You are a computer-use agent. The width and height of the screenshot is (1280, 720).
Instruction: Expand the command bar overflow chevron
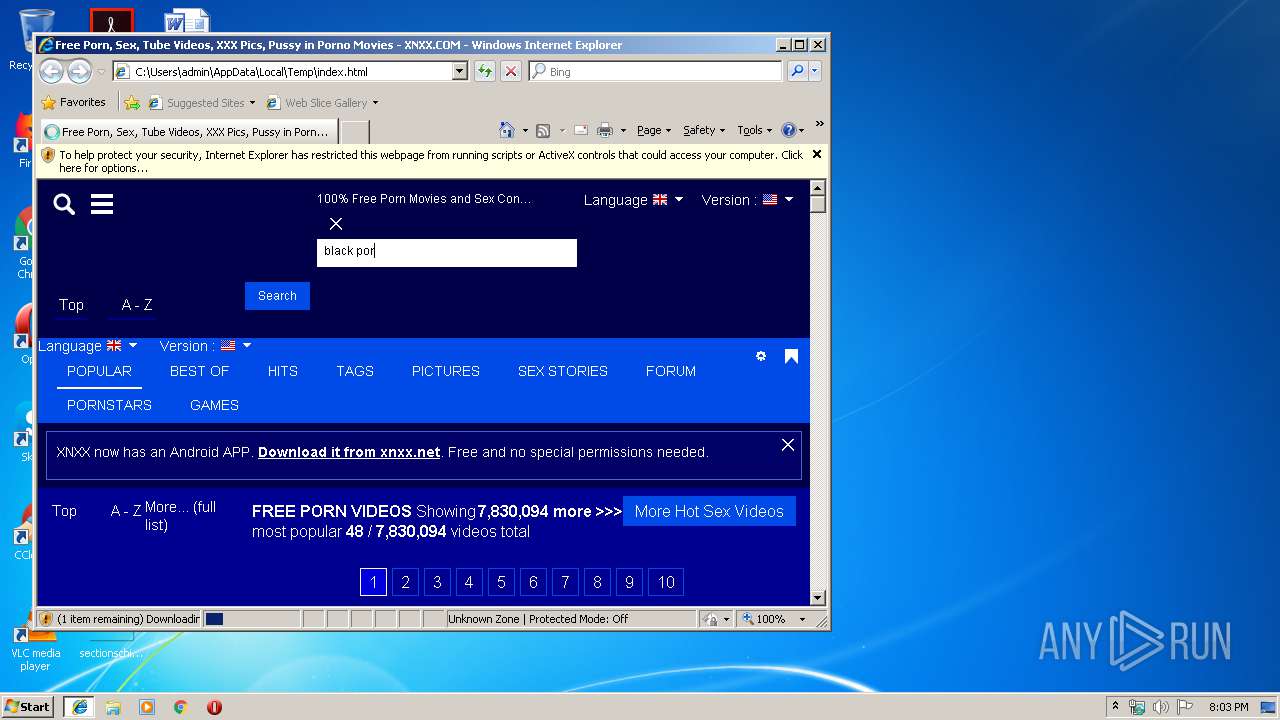tap(819, 125)
